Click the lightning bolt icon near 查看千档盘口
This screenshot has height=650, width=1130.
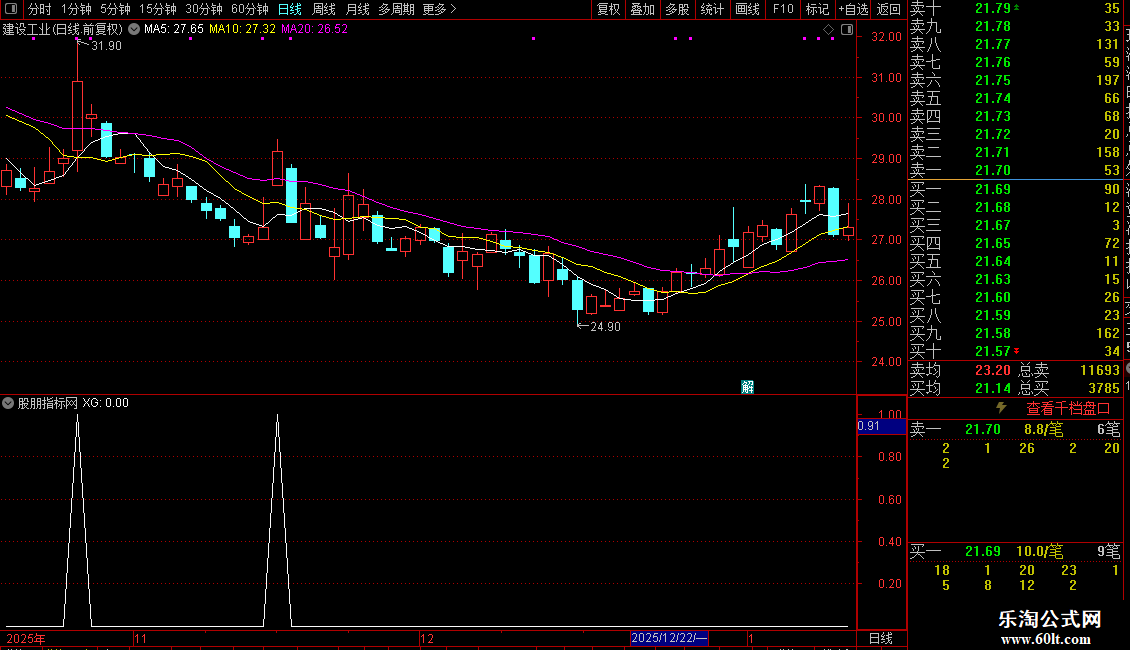[1001, 408]
